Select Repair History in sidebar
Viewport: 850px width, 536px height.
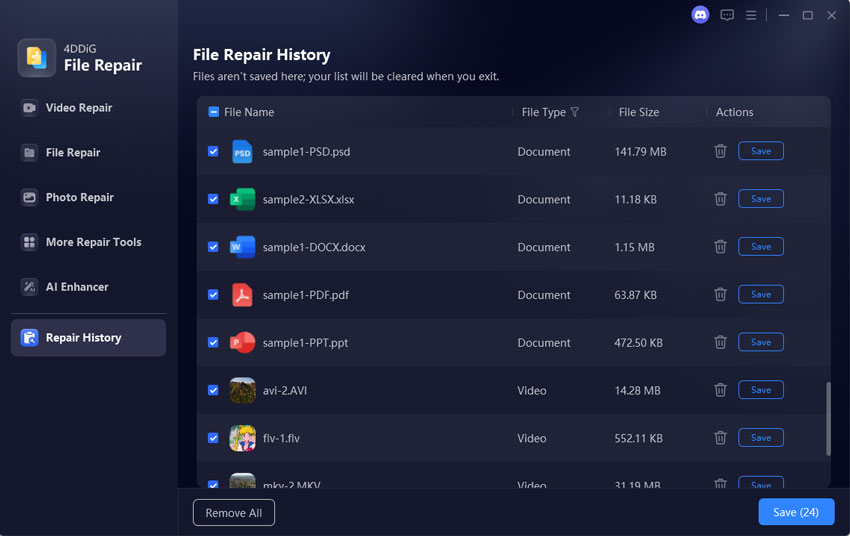click(x=88, y=338)
